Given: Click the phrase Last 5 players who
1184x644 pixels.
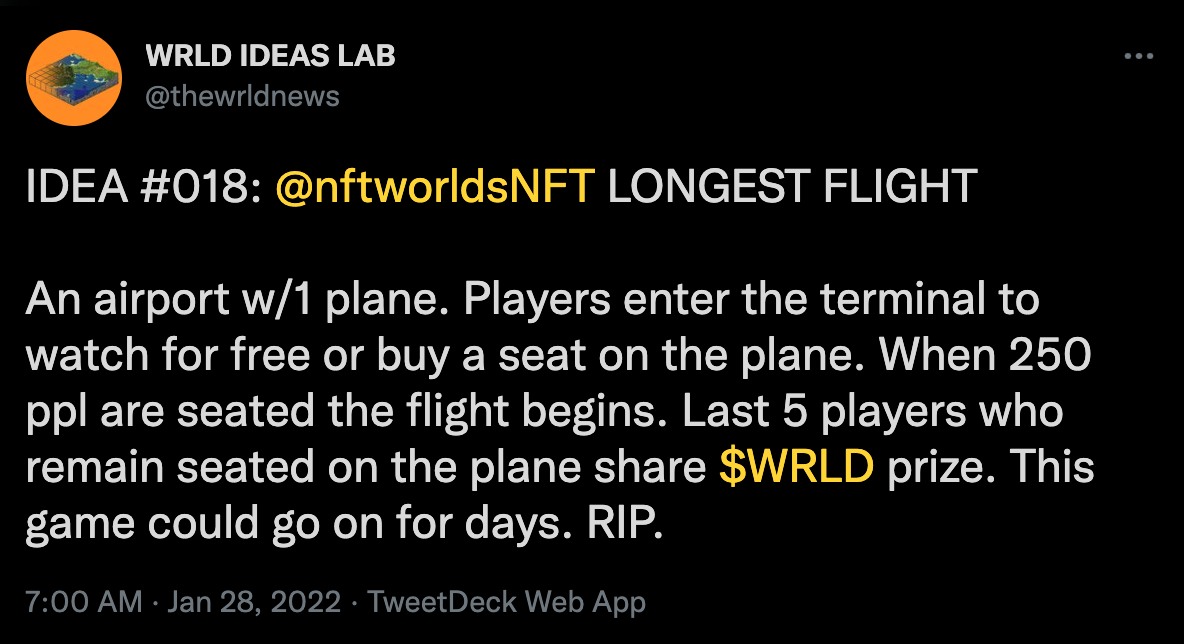Looking at the screenshot, I should tap(872, 412).
